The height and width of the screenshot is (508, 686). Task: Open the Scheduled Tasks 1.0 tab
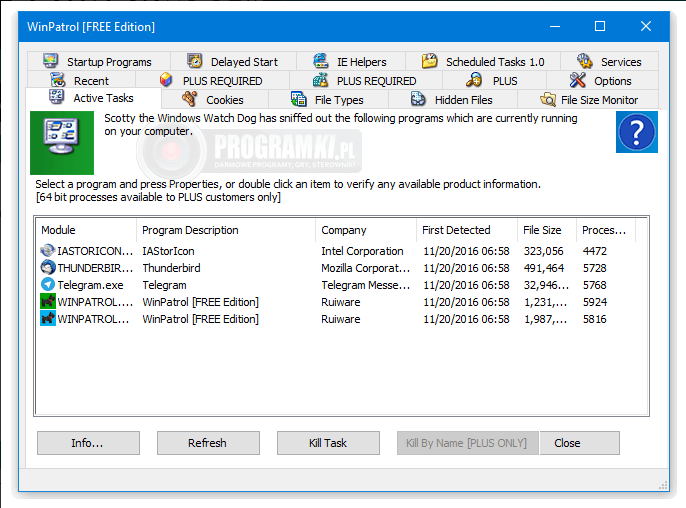(483, 61)
